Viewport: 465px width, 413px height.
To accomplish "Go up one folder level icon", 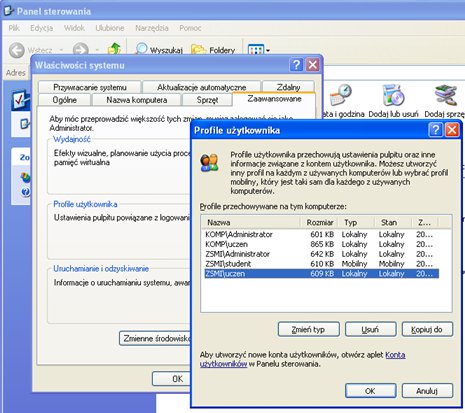I will 114,49.
